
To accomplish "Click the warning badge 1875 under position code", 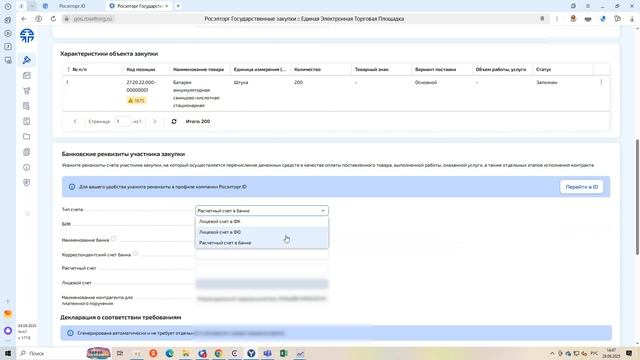I will [x=136, y=100].
